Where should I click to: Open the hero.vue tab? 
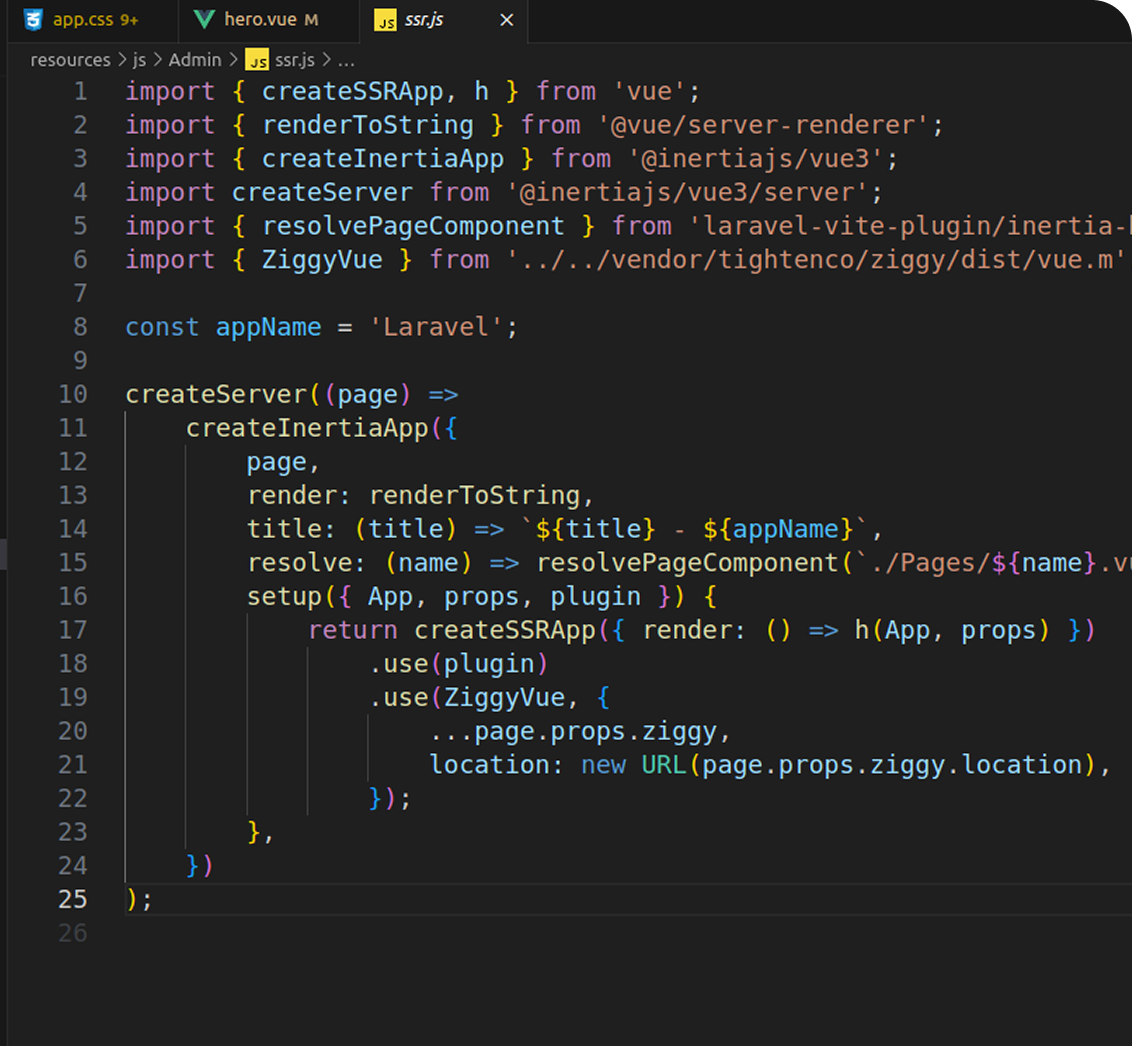[x=258, y=20]
